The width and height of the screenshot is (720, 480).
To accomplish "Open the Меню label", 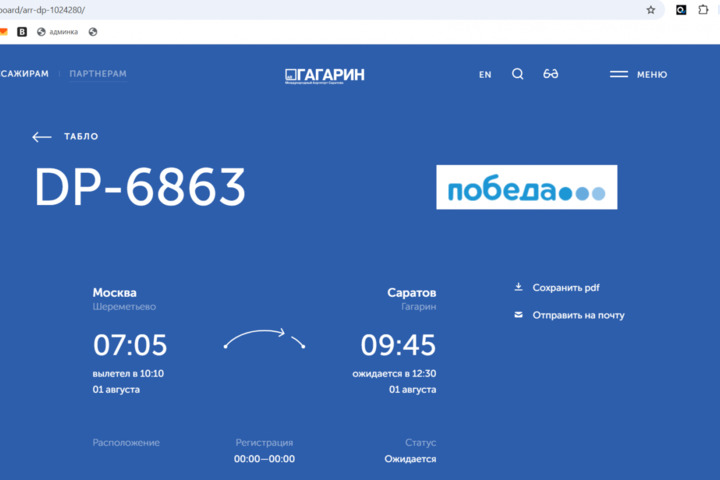I will 652,74.
